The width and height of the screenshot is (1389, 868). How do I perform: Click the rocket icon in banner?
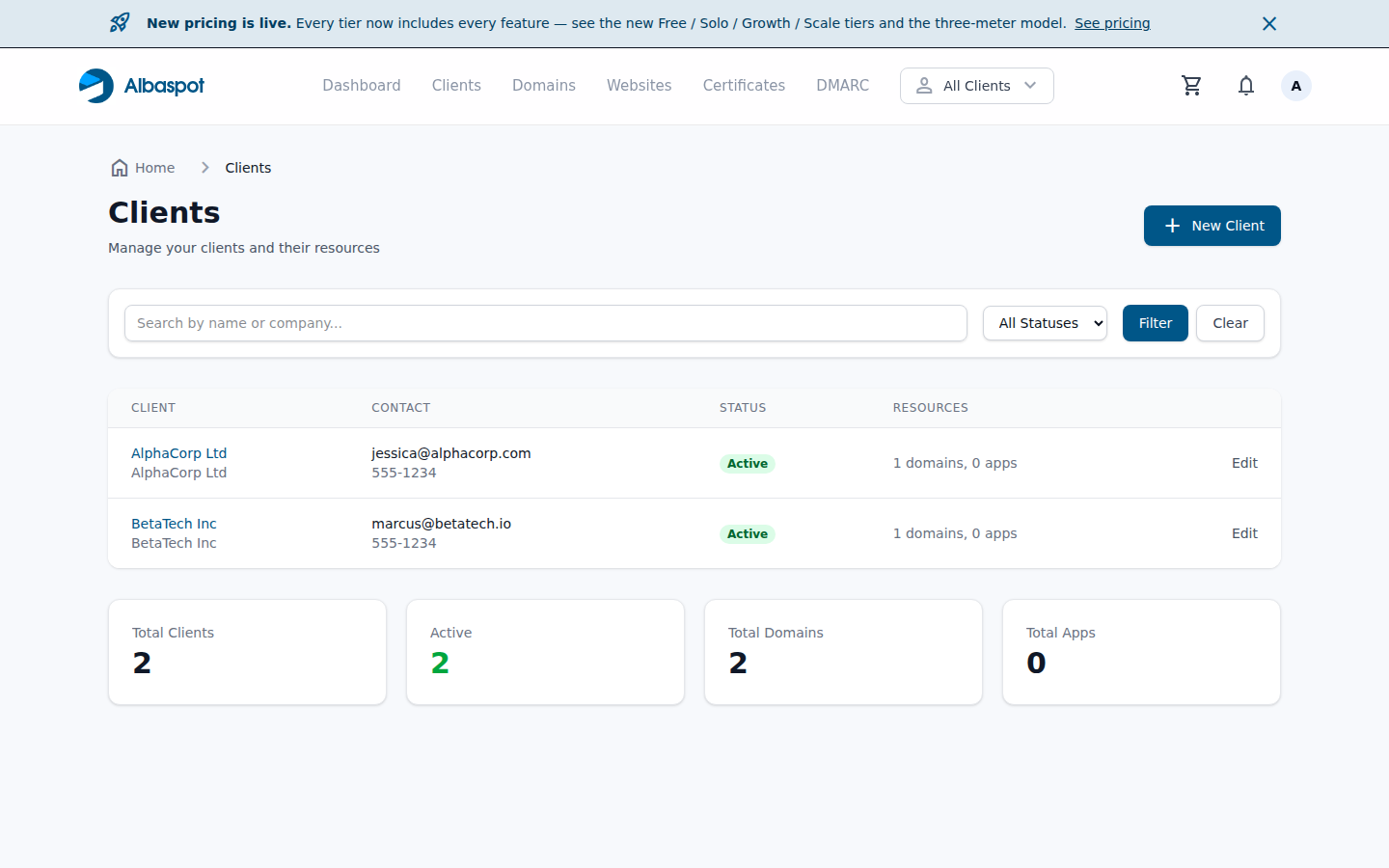(x=120, y=23)
